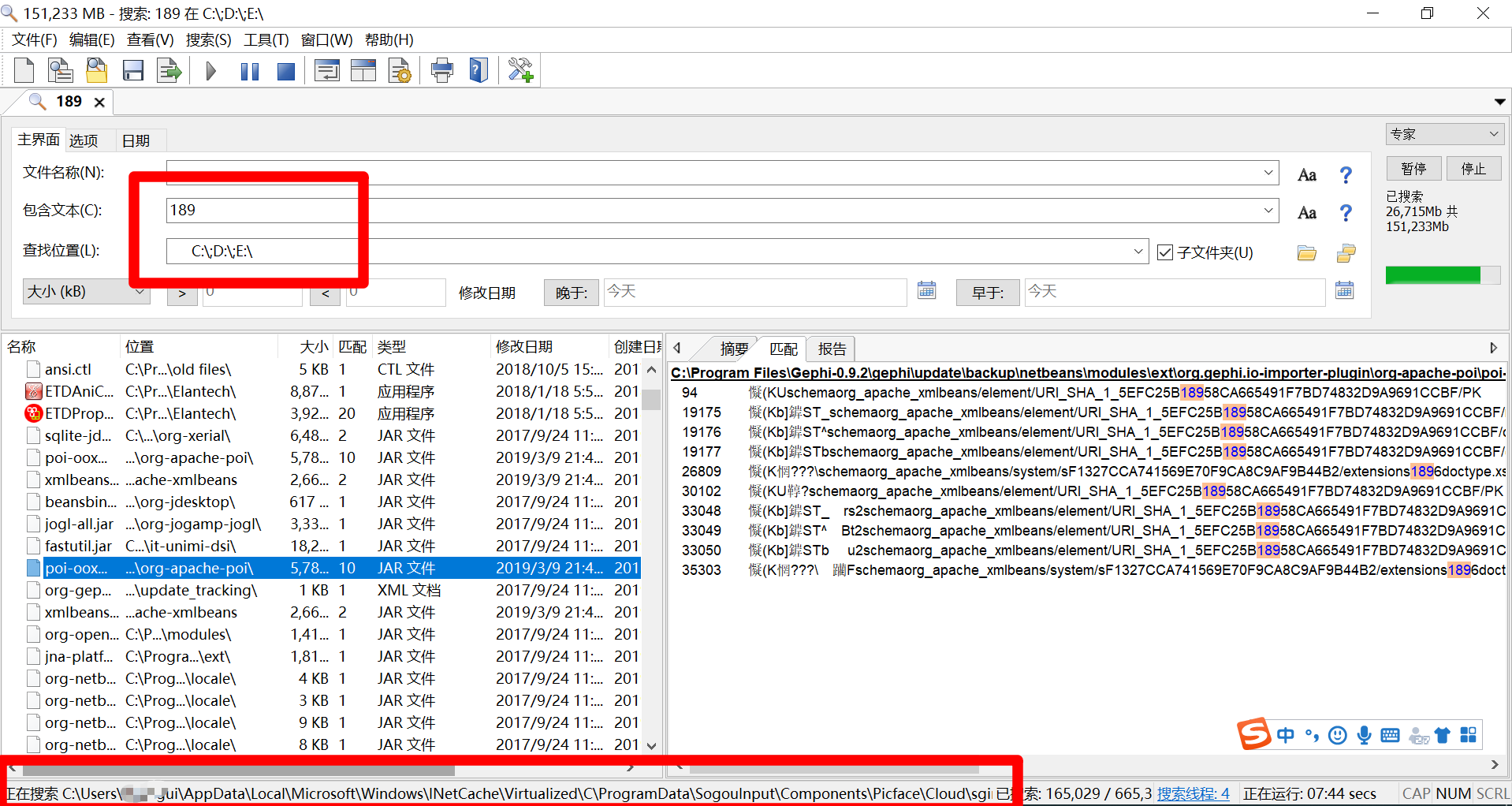Open multiple folders selection icon
Screen dimensions: 1512x806
tap(1346, 253)
